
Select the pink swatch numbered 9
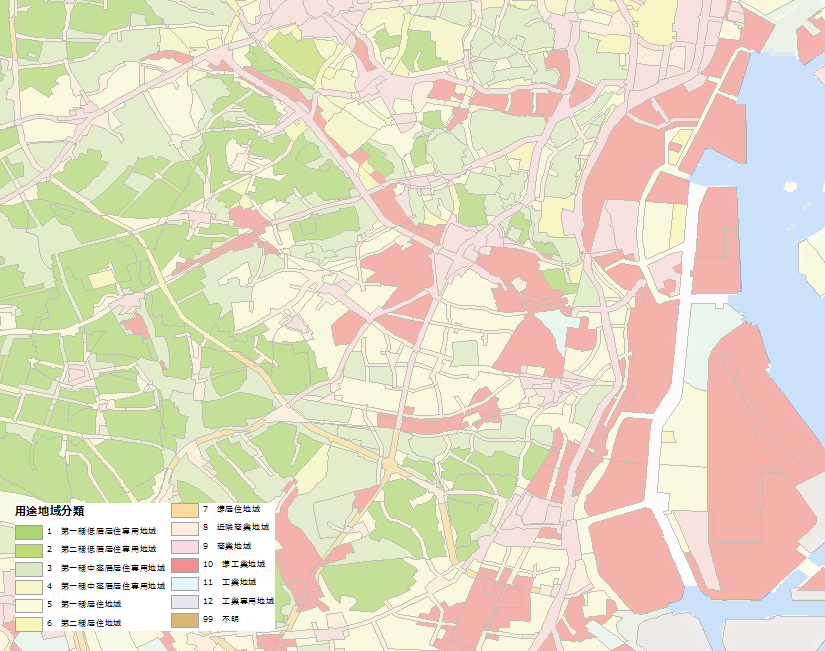point(185,547)
